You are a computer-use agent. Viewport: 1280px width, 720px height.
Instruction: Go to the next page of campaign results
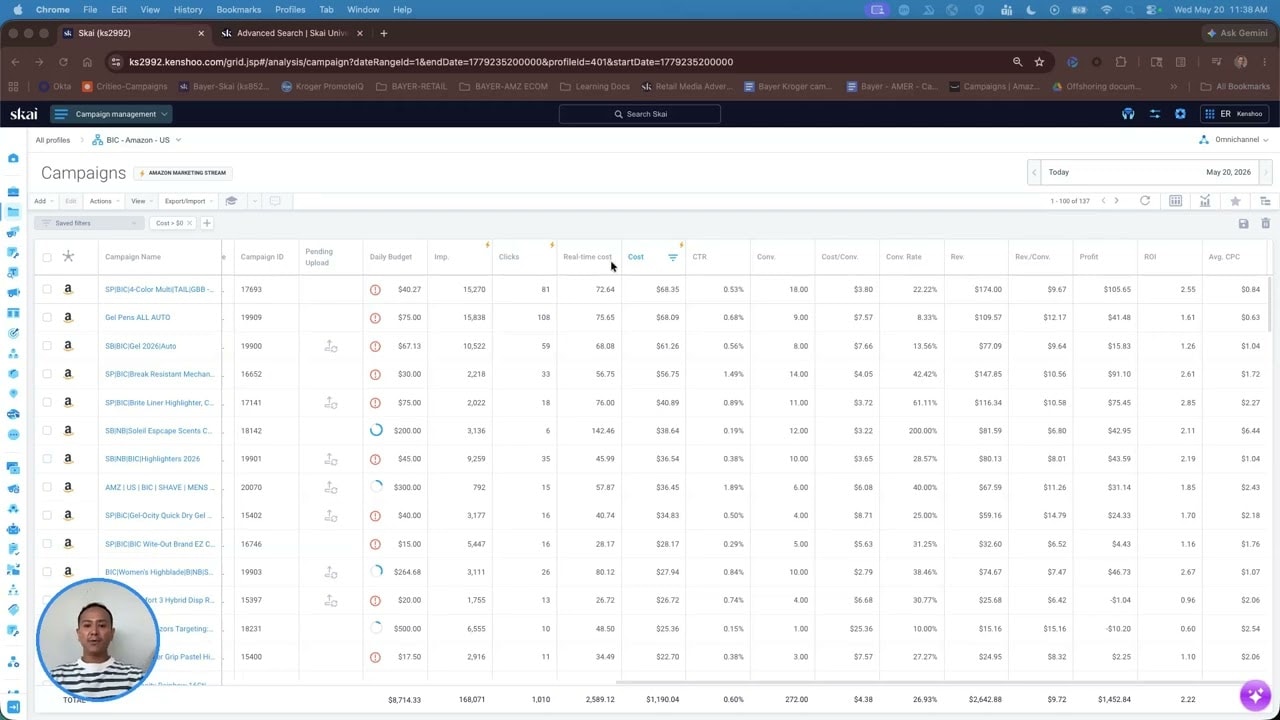[x=1116, y=201]
